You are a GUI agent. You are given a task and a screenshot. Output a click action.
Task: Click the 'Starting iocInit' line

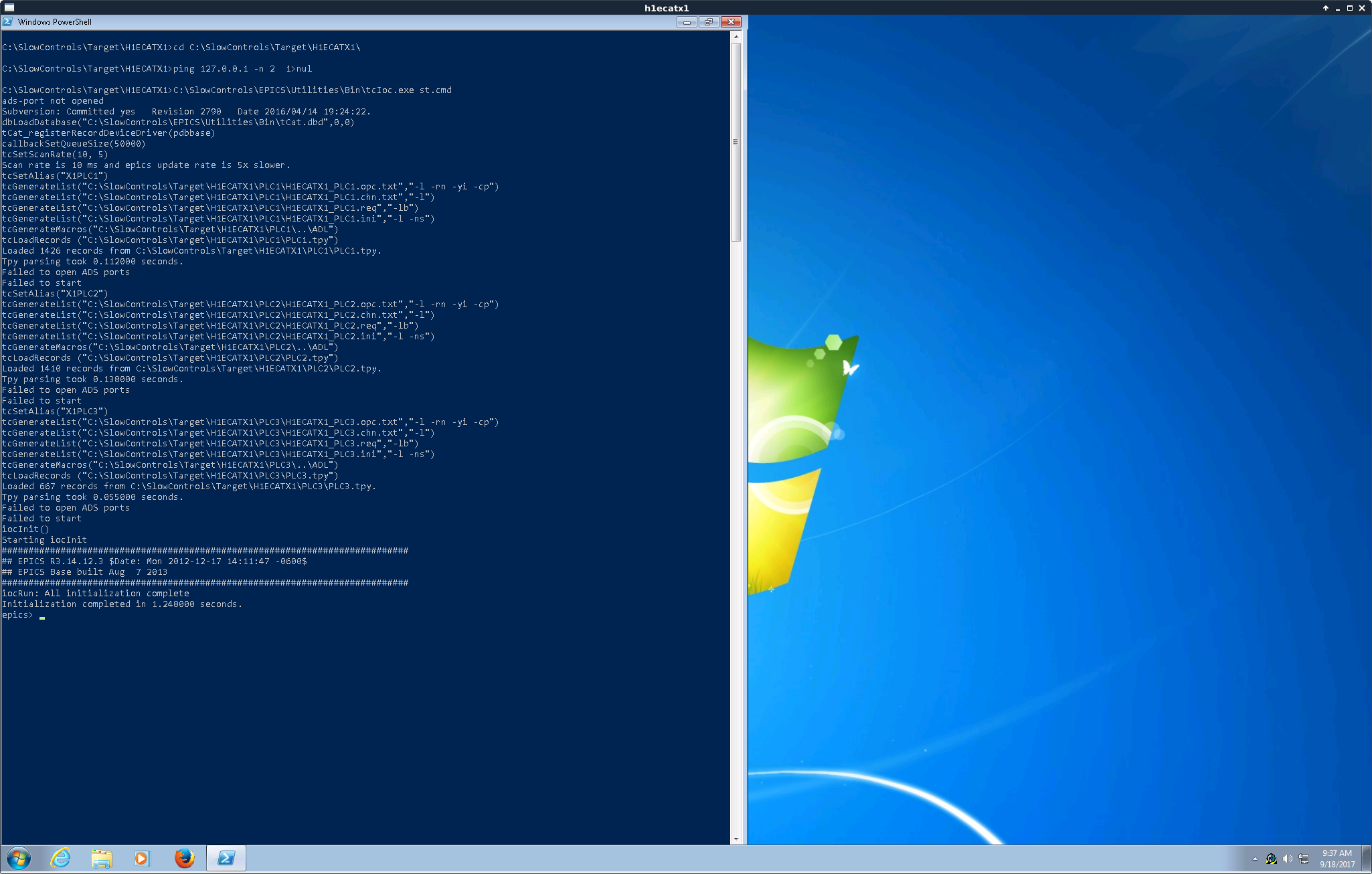44,540
